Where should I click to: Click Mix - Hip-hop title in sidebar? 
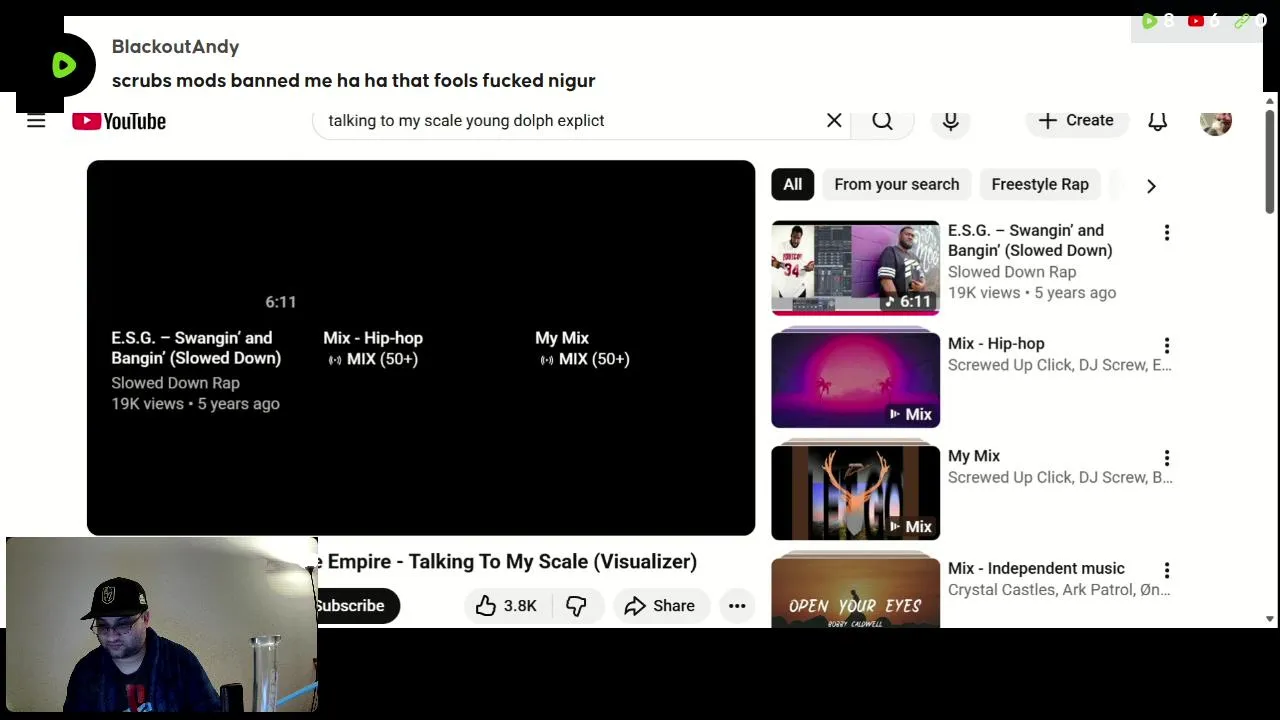[x=996, y=343]
